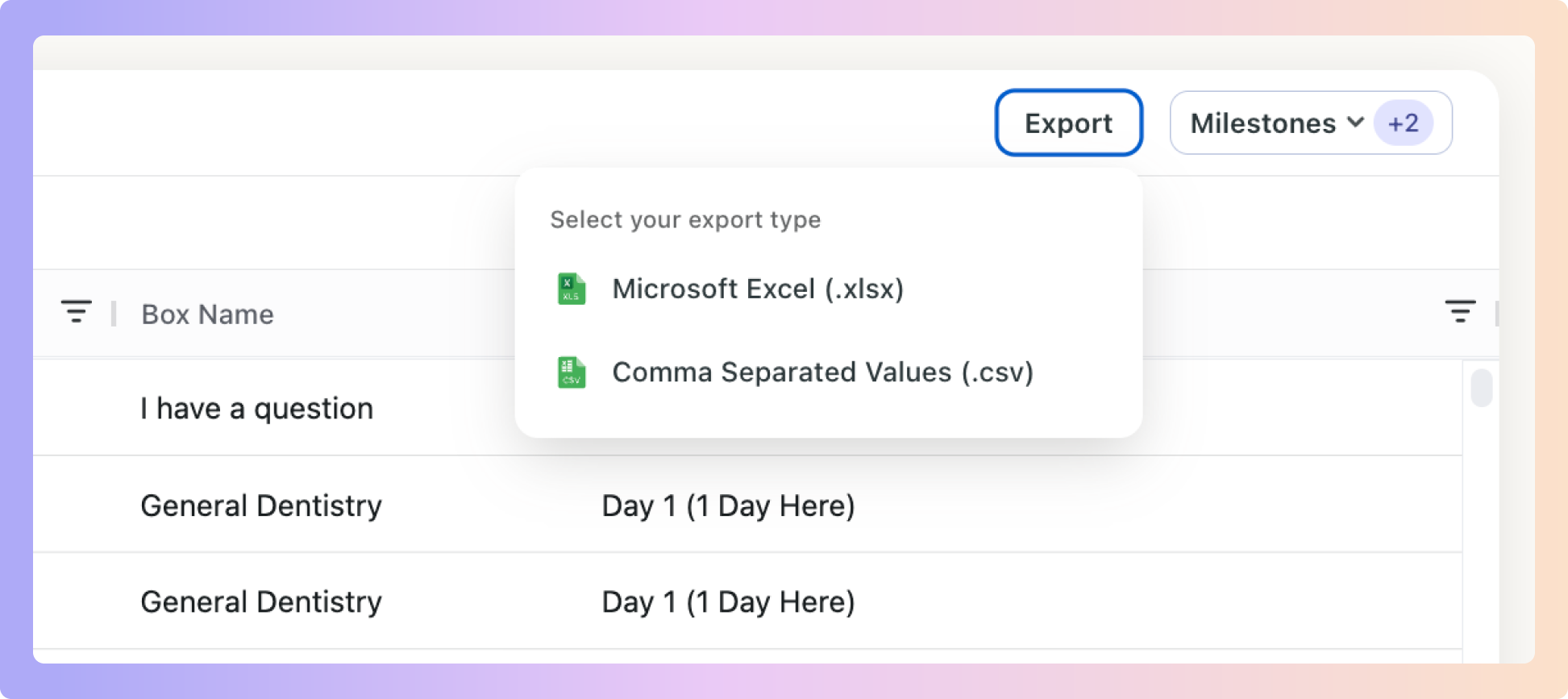Open the Milestones selector
Screen dimensions: 1568x699
1311,123
